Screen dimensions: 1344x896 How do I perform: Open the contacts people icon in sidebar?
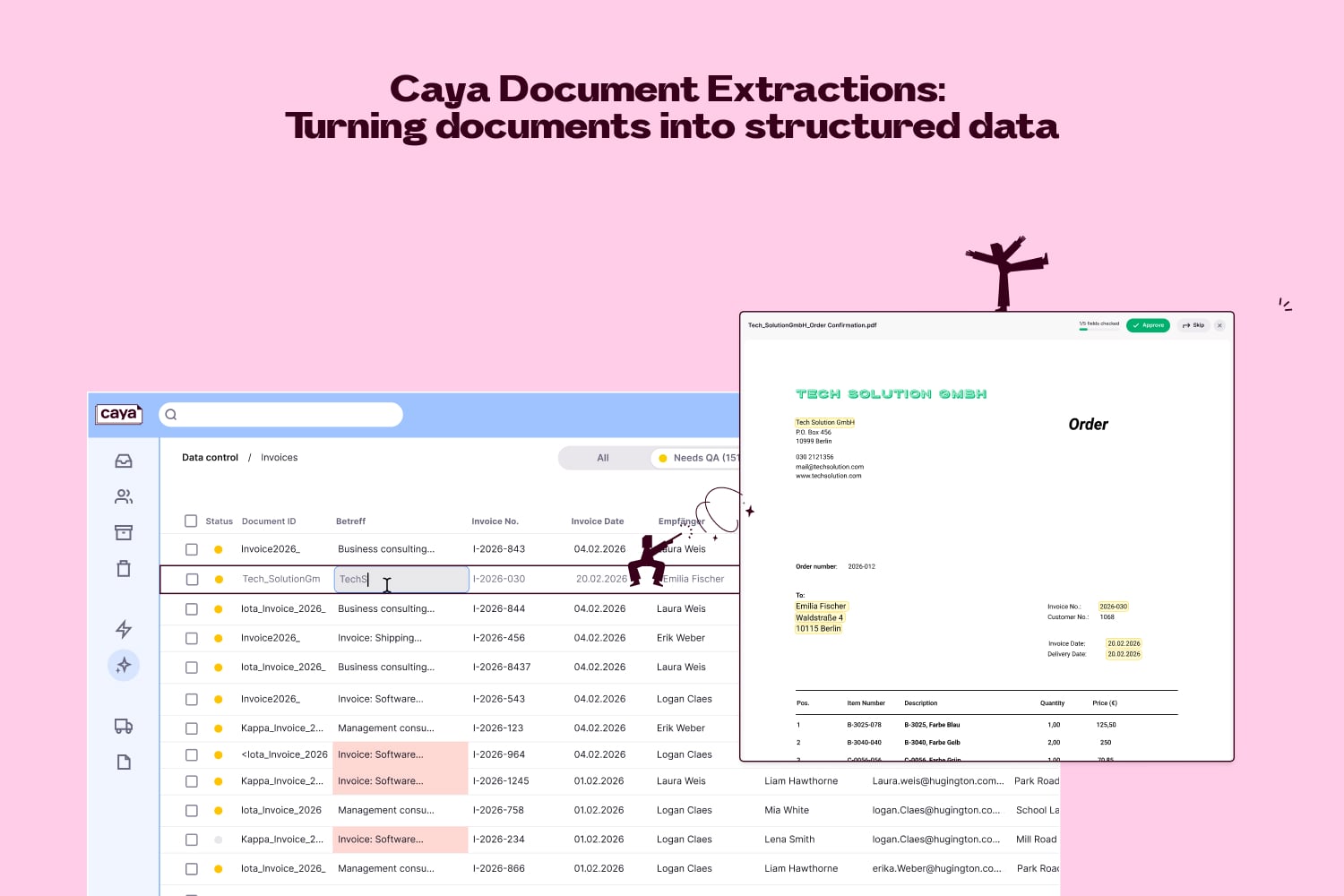124,496
